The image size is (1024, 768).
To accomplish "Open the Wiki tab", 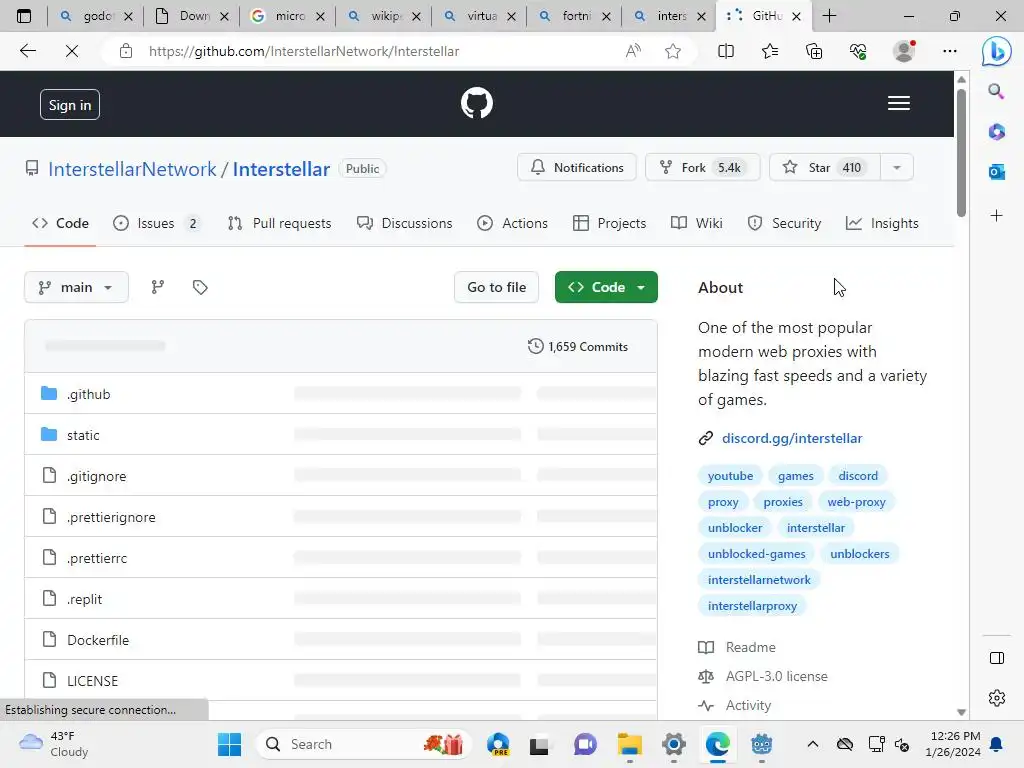I will click(x=696, y=223).
